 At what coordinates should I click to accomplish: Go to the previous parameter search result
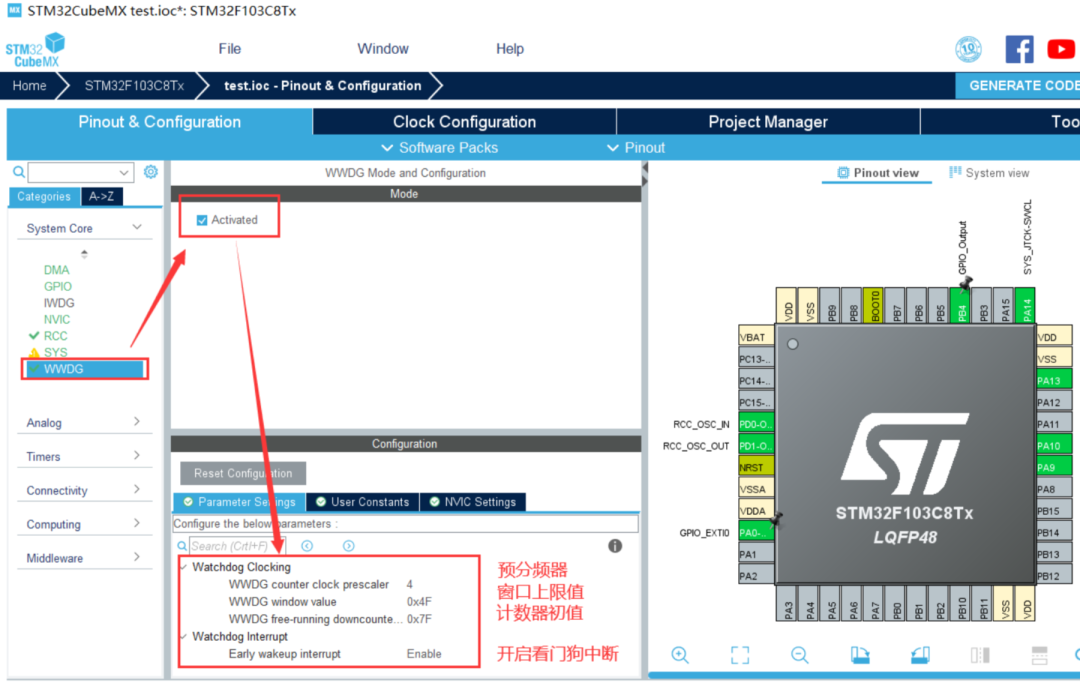(307, 546)
